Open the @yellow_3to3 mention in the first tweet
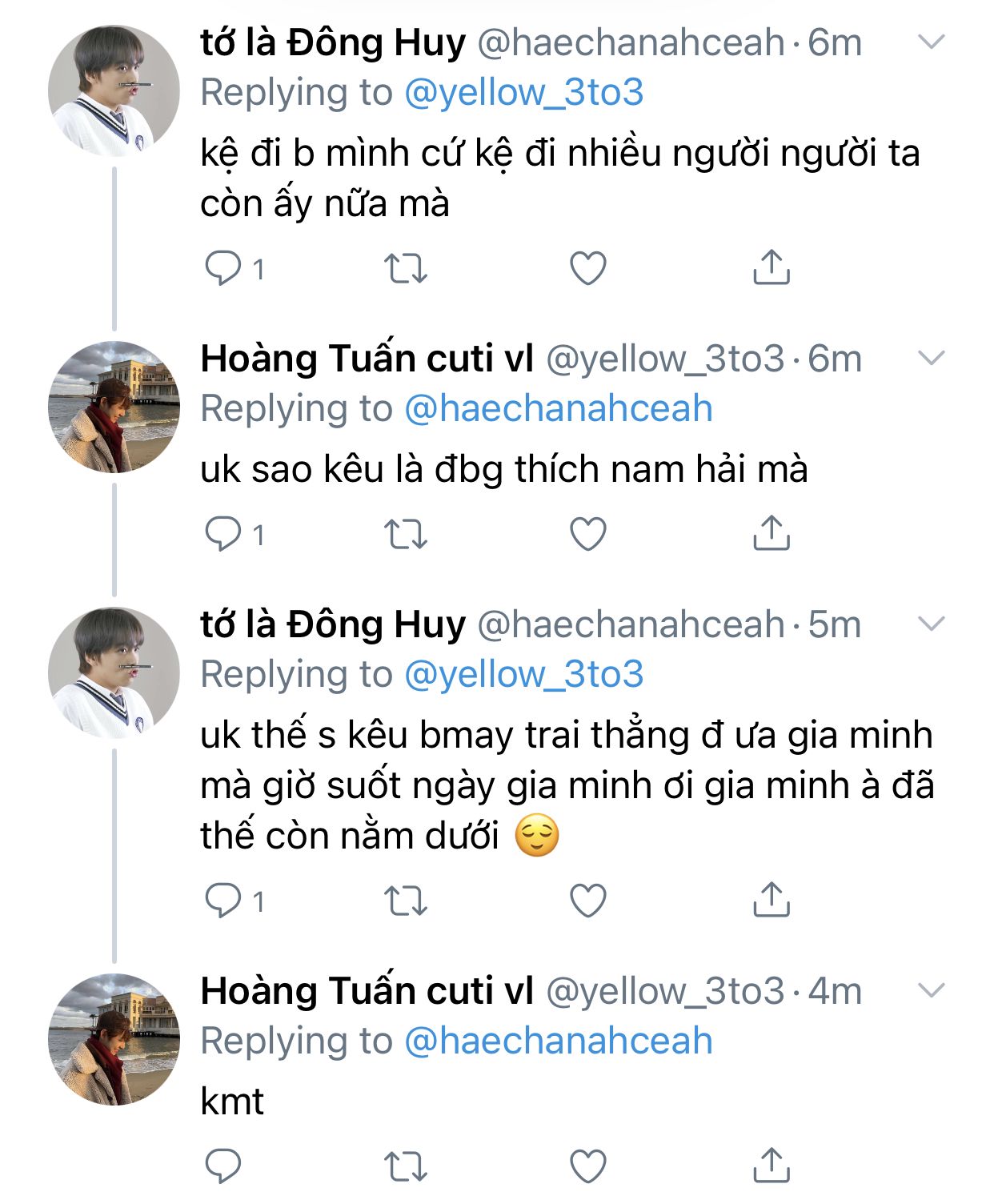The height and width of the screenshot is (1204, 994). pos(523,93)
